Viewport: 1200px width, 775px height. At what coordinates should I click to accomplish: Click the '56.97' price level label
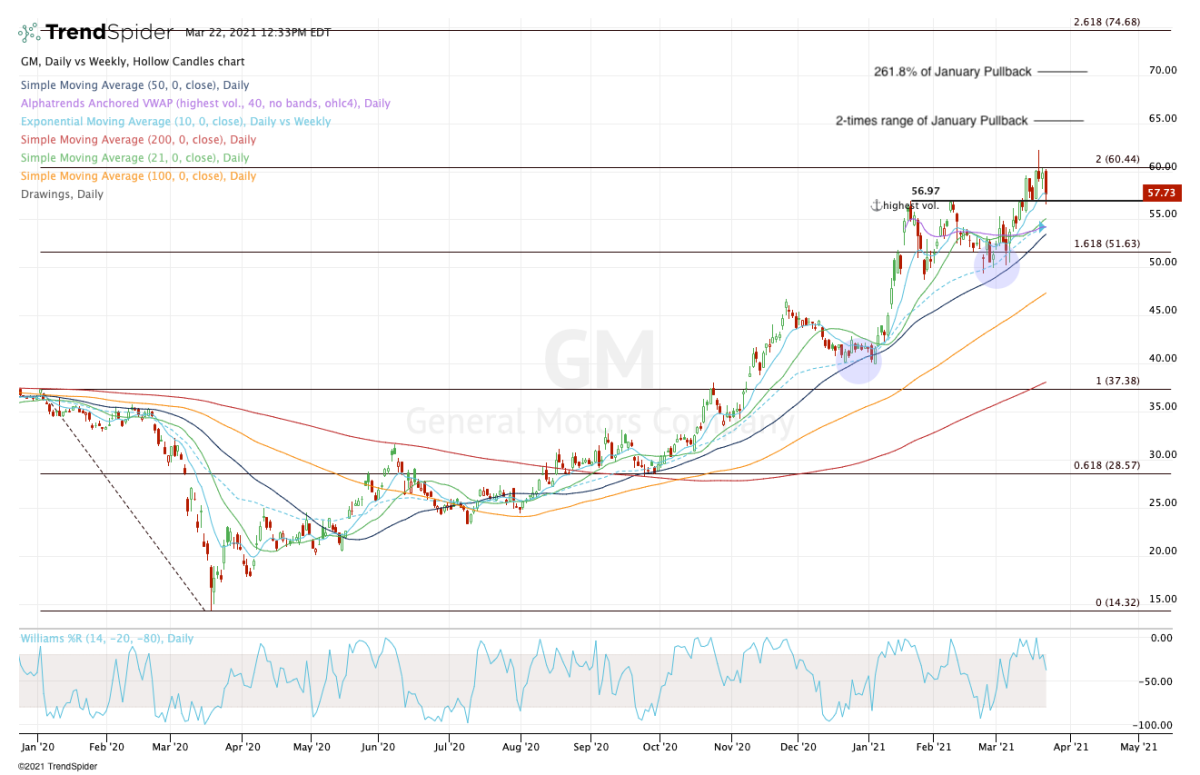pyautogui.click(x=928, y=190)
